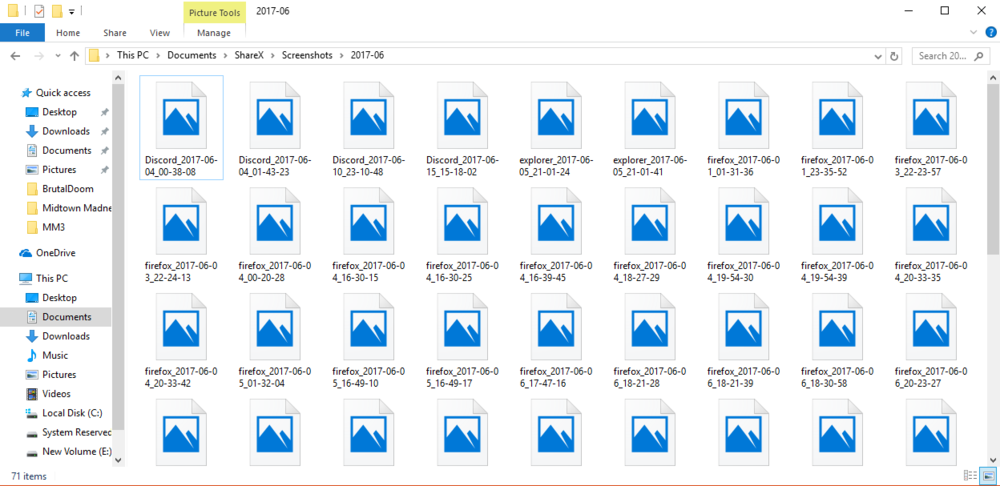Open the File ribbon tab
Screen dimensions: 1000x486
click(22, 33)
